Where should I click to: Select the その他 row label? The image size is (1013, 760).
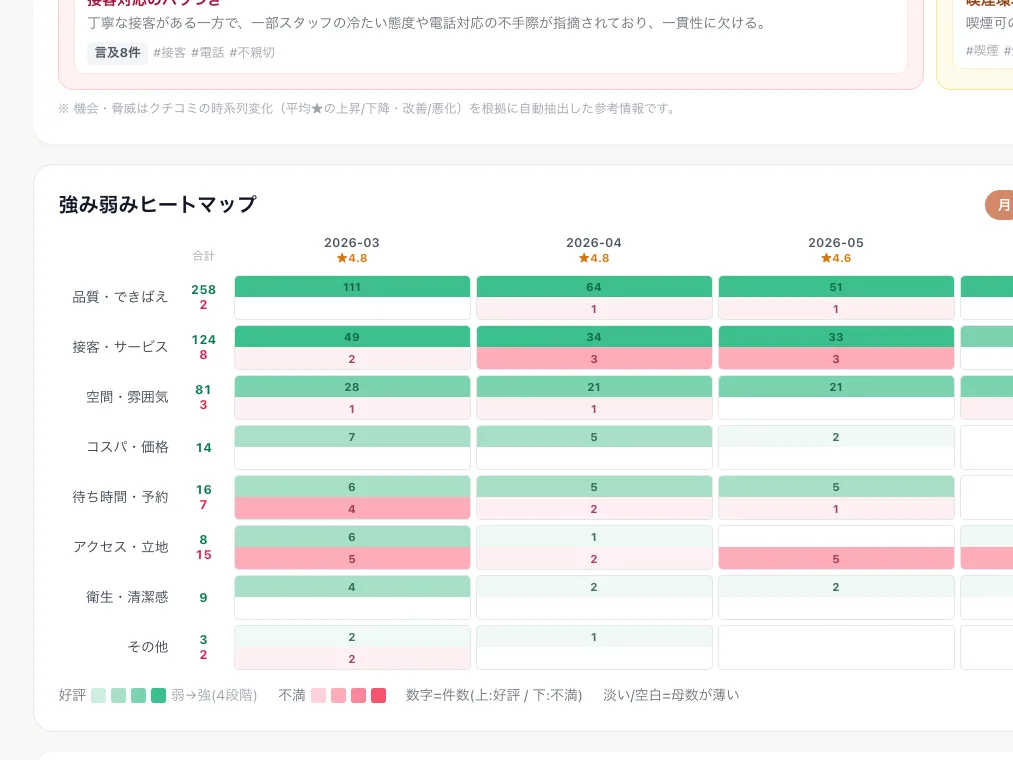coord(148,647)
